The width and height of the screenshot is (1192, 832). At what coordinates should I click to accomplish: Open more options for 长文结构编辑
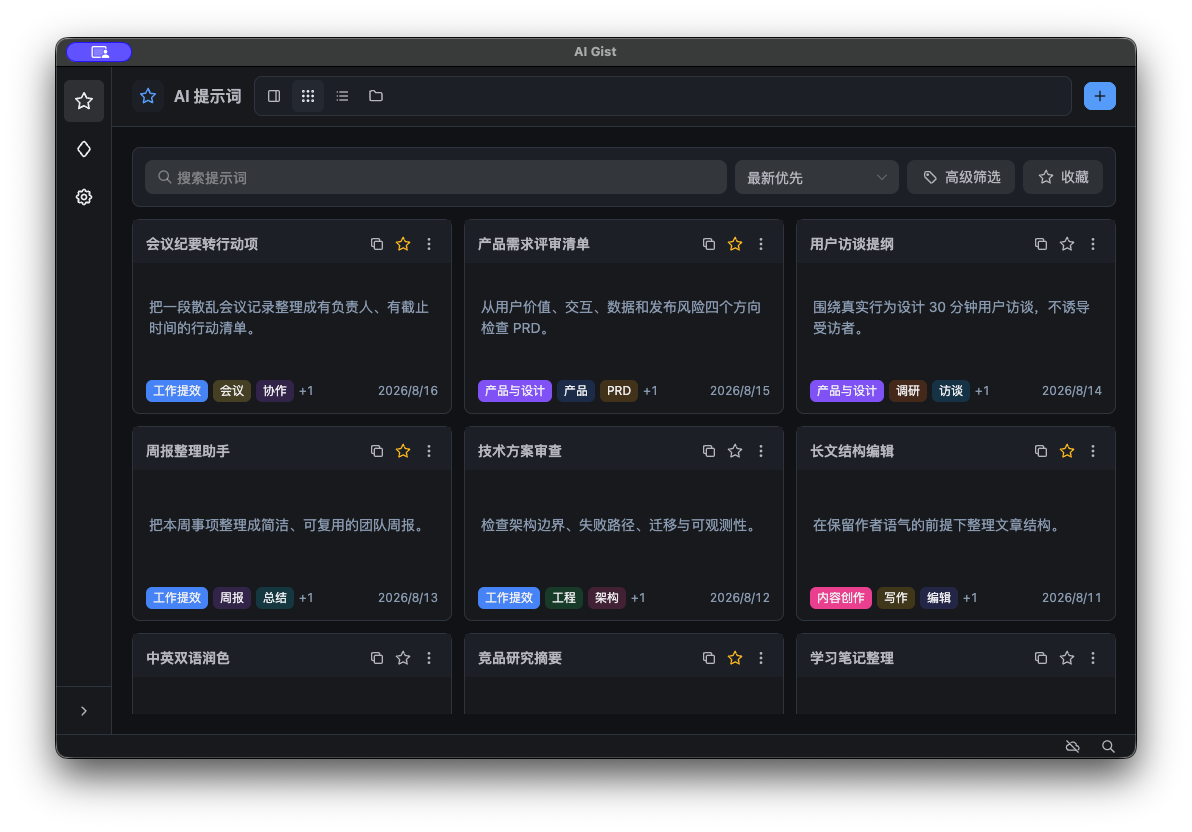[1093, 451]
